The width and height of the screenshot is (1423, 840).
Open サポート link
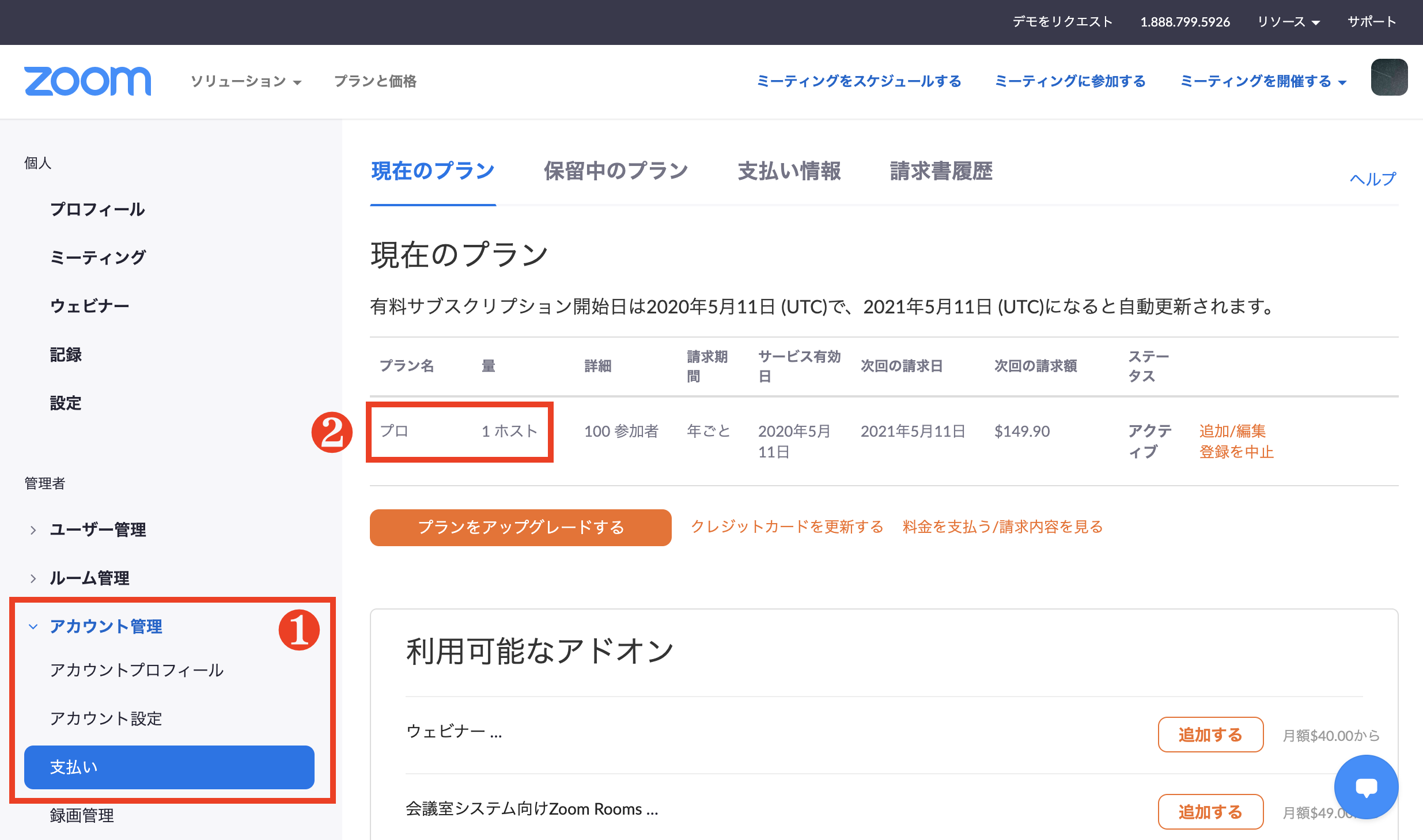(x=1372, y=22)
